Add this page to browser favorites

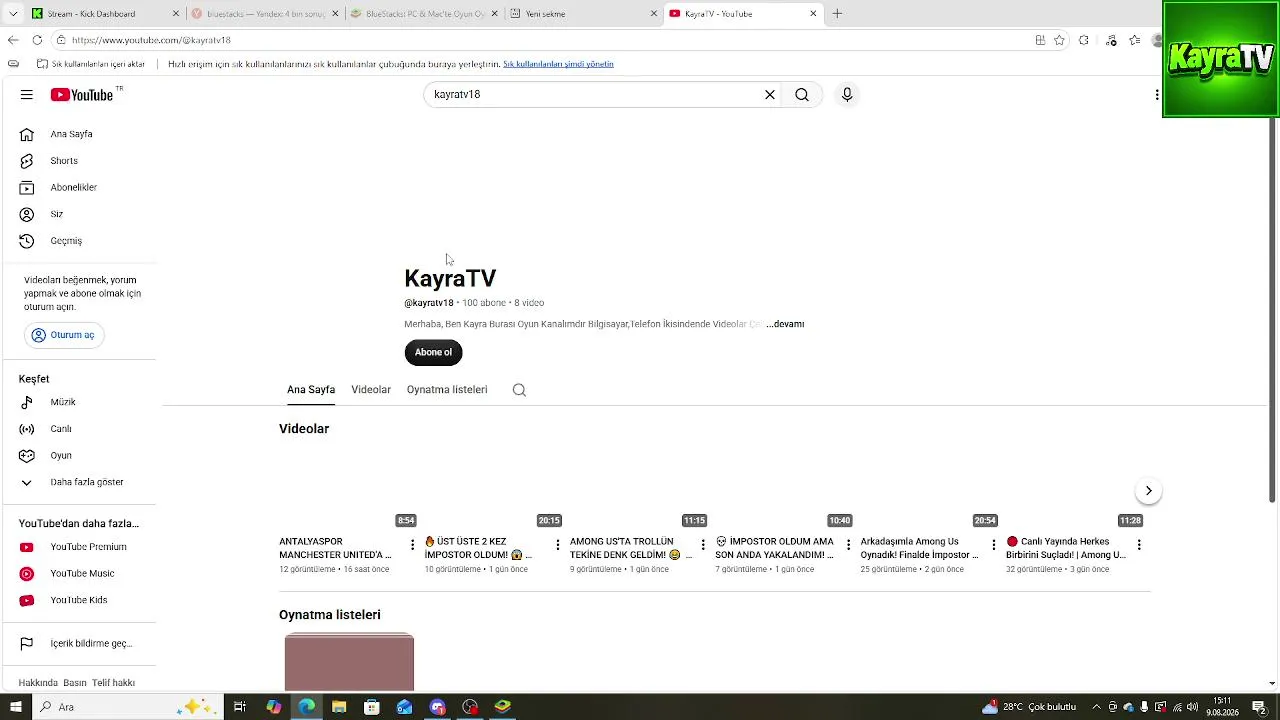[1060, 40]
